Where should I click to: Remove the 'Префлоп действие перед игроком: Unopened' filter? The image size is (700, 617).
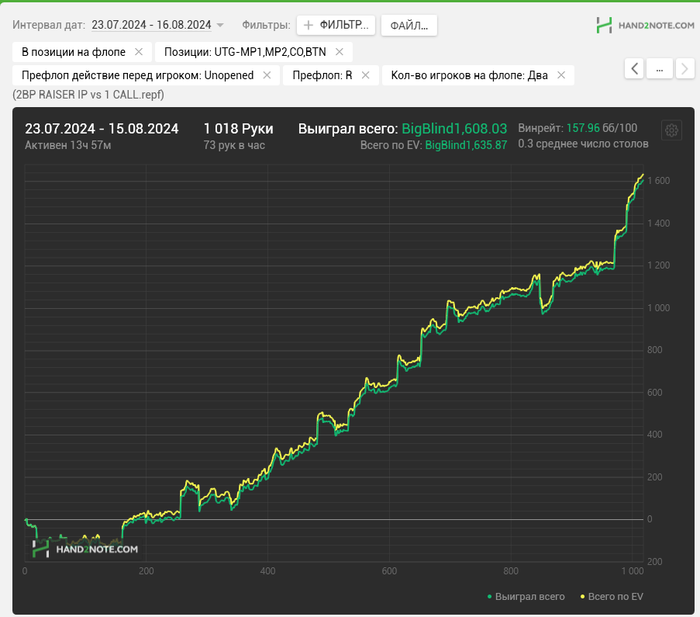pos(267,75)
